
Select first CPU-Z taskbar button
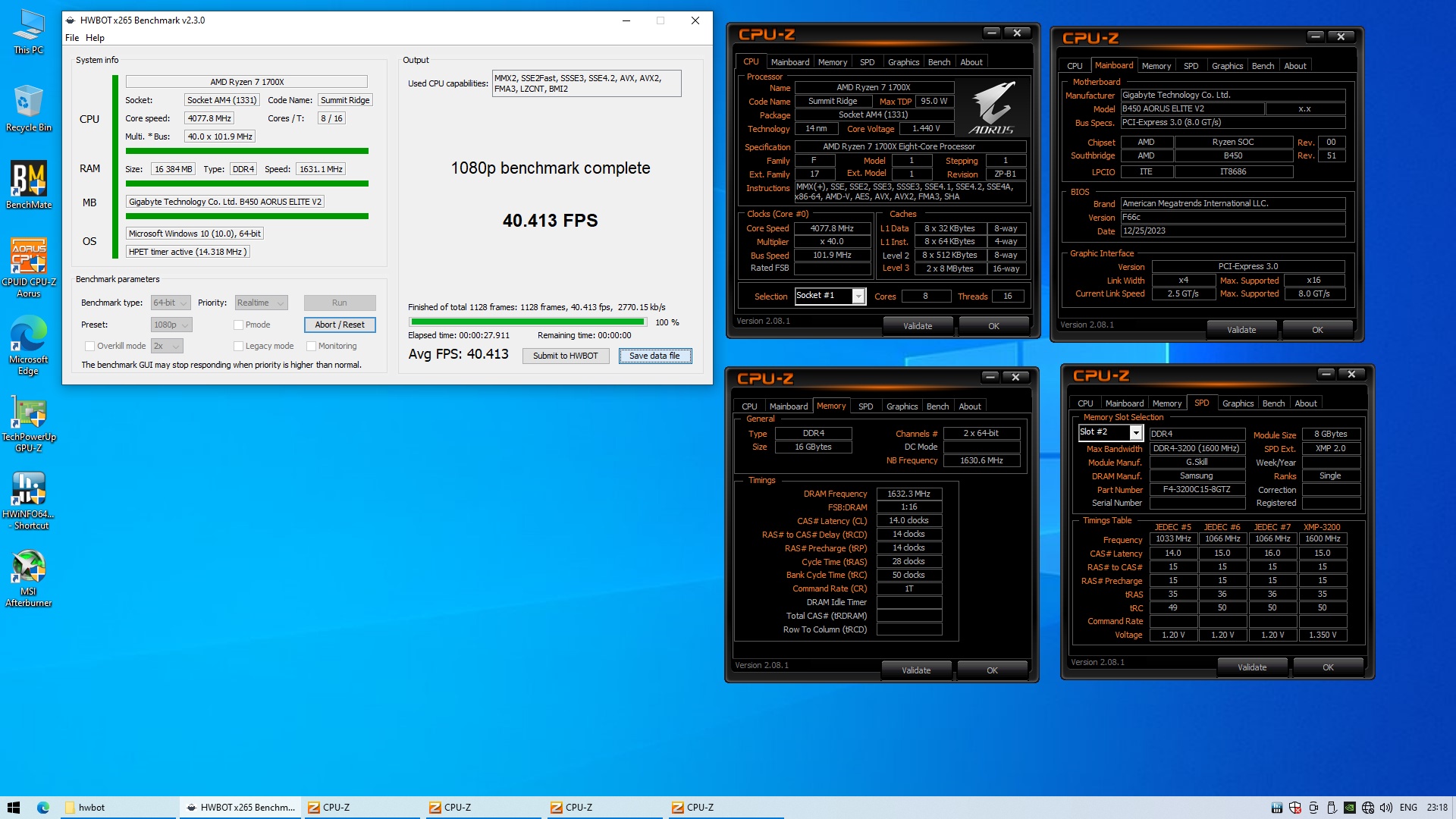point(362,808)
